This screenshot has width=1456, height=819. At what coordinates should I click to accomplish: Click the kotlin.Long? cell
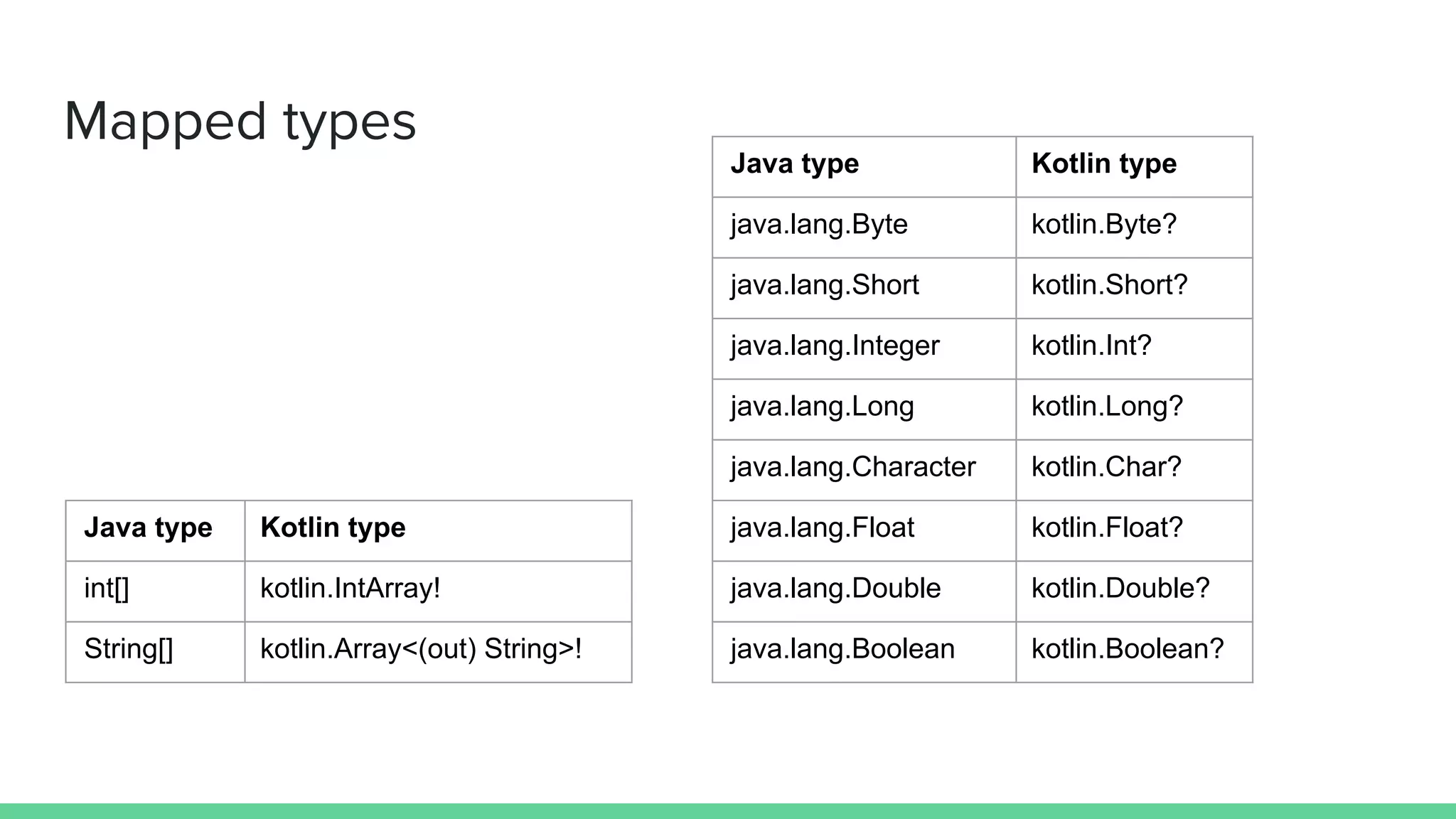pos(1107,407)
